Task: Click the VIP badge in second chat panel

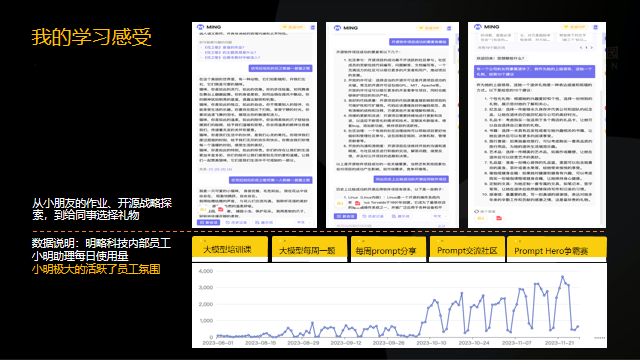Action: point(429,28)
